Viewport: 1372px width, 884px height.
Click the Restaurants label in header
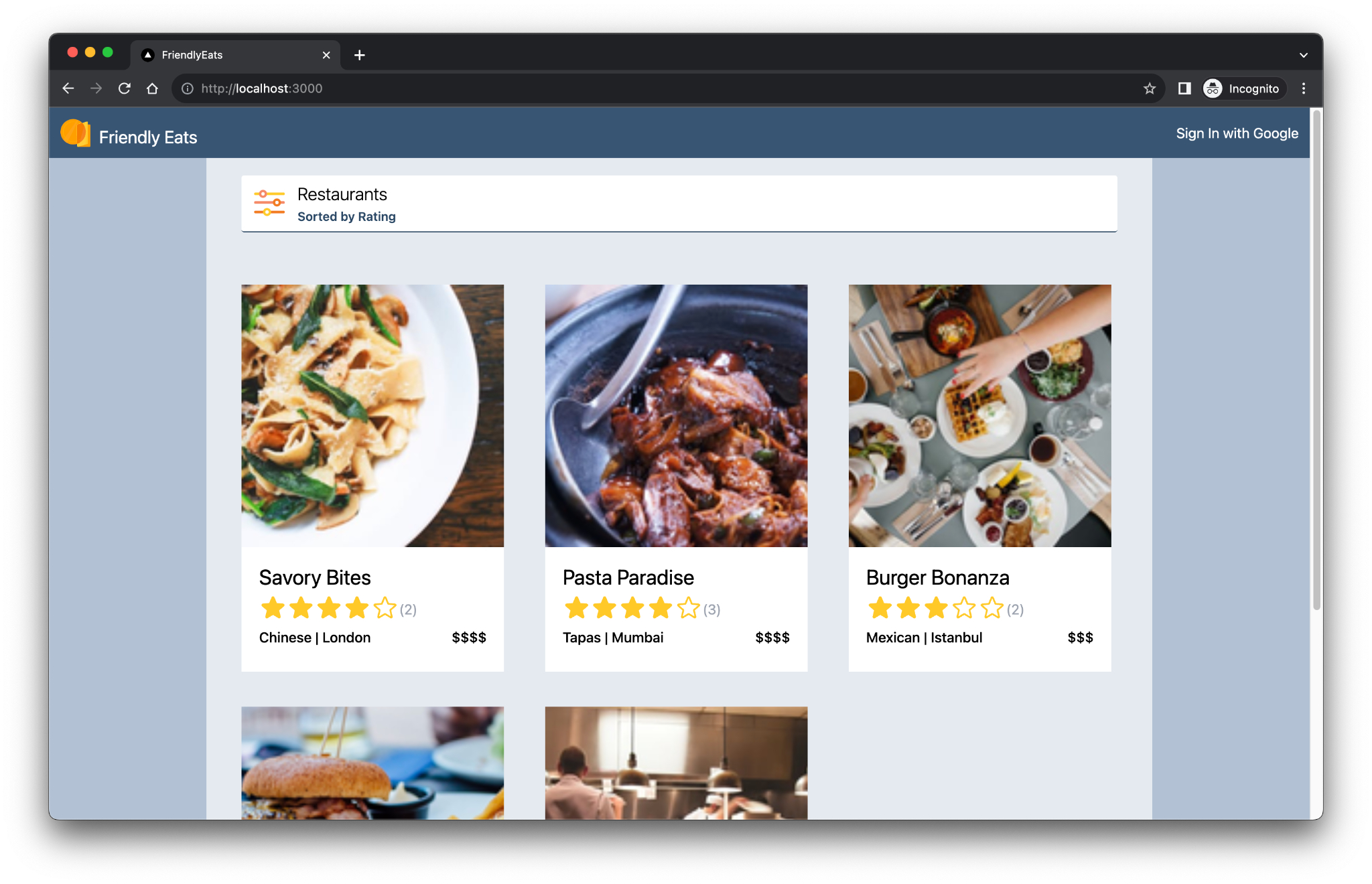342,193
